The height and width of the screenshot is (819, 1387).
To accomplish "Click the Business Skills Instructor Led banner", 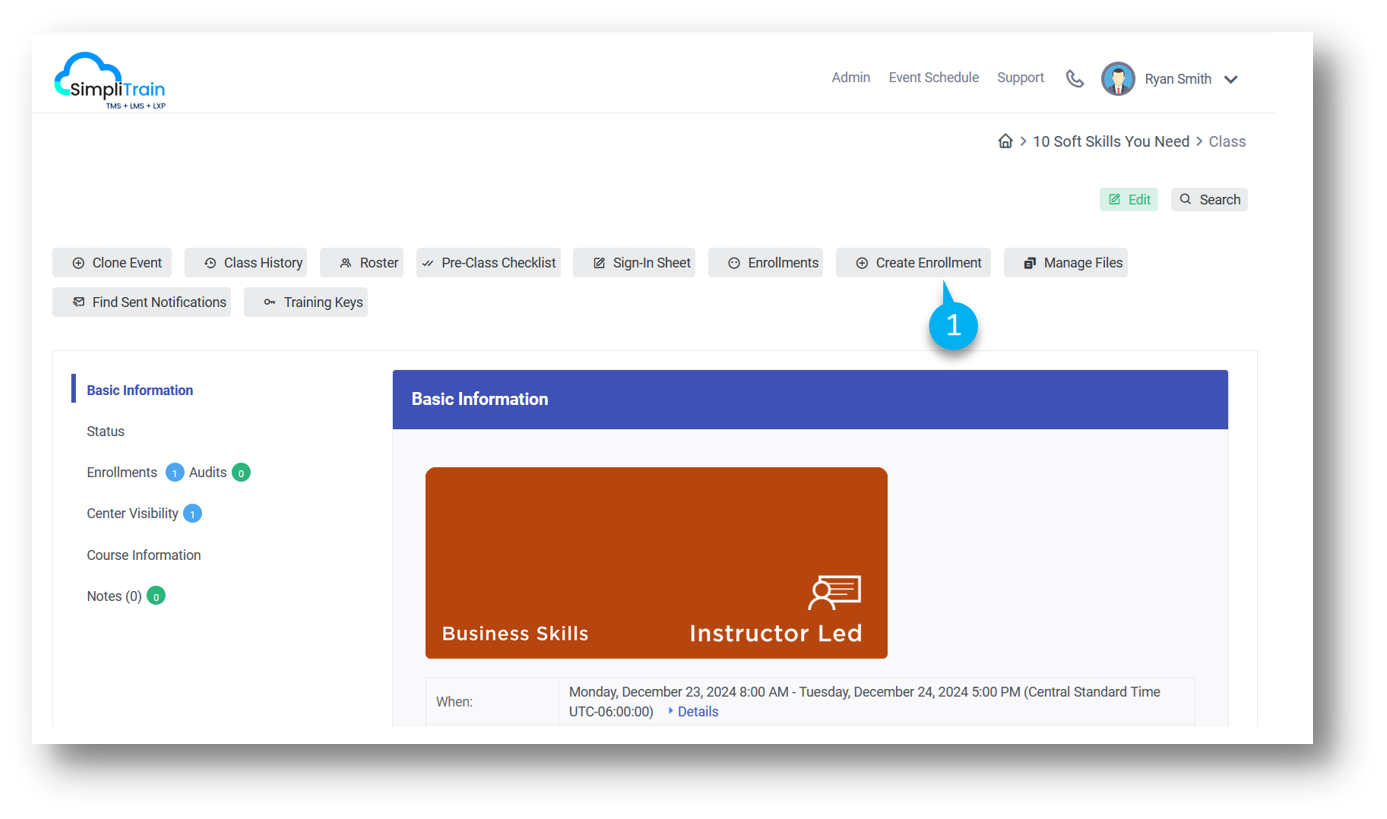I will [656, 563].
